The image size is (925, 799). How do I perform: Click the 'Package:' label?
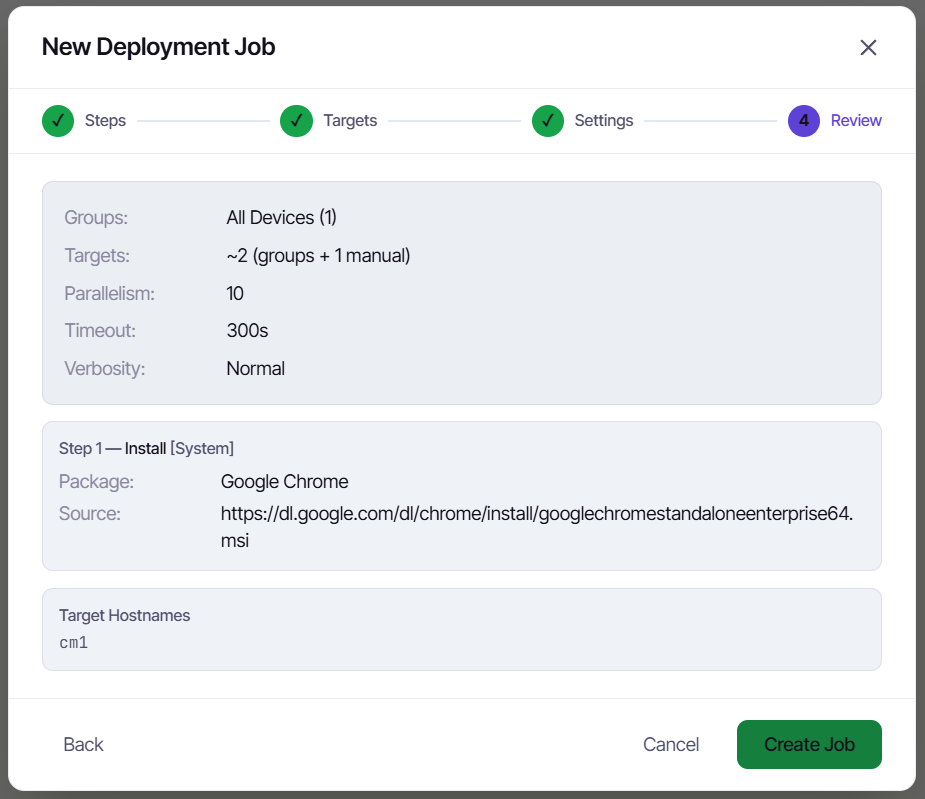click(x=96, y=482)
